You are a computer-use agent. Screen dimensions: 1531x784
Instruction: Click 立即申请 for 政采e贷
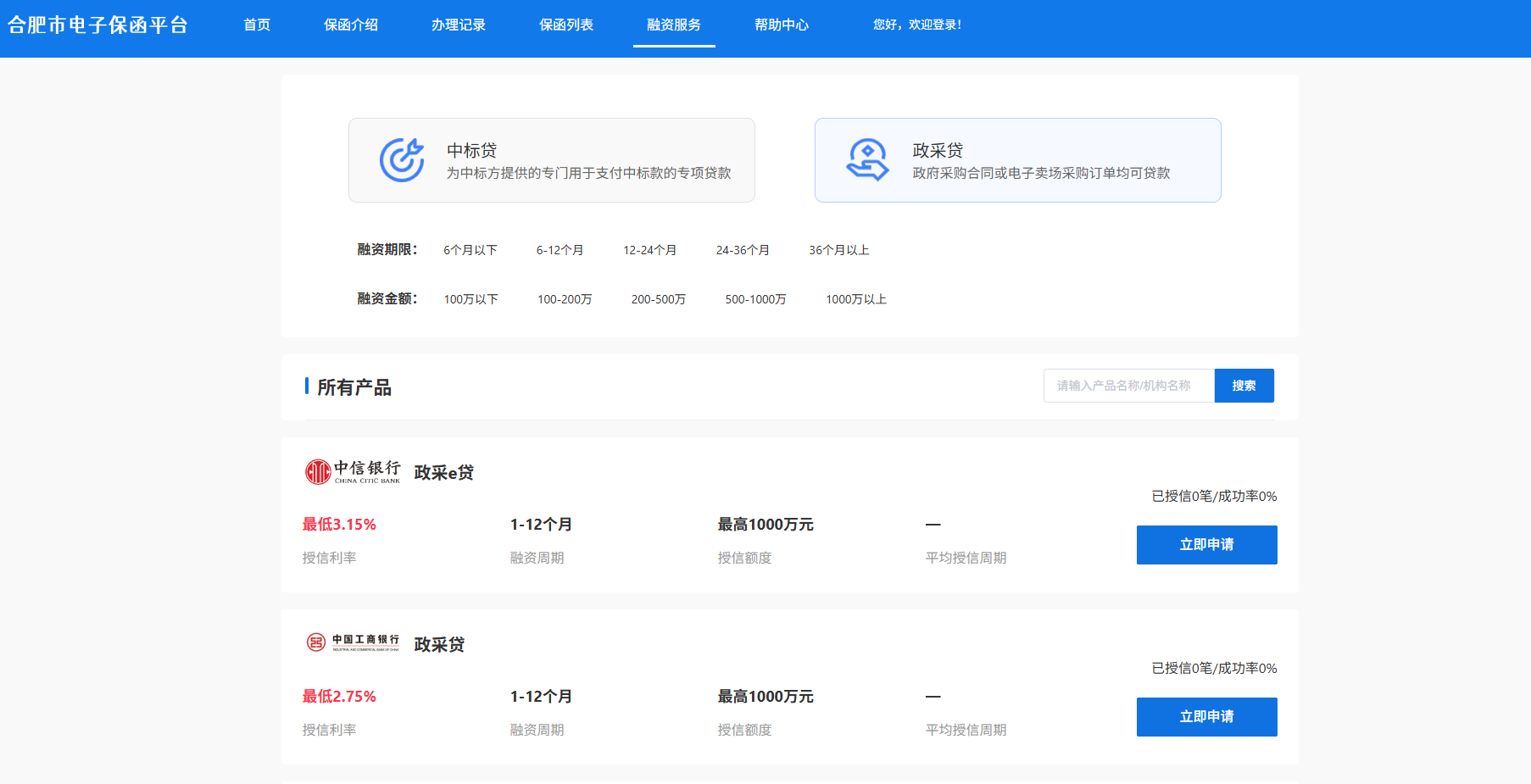tap(1206, 545)
